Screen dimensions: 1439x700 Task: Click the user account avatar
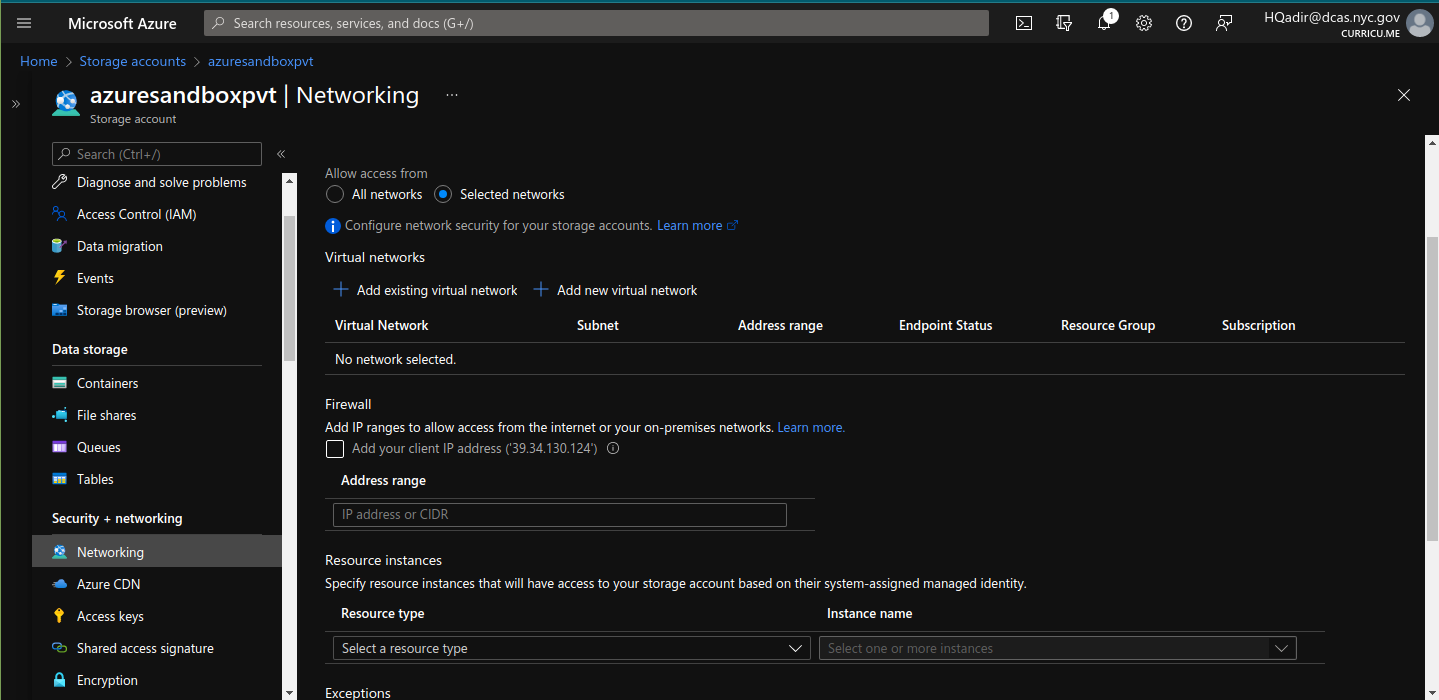(x=1419, y=23)
